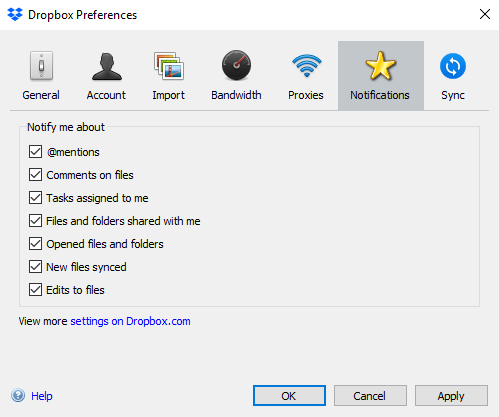Click the Dropbox Preferences title text

[82, 15]
